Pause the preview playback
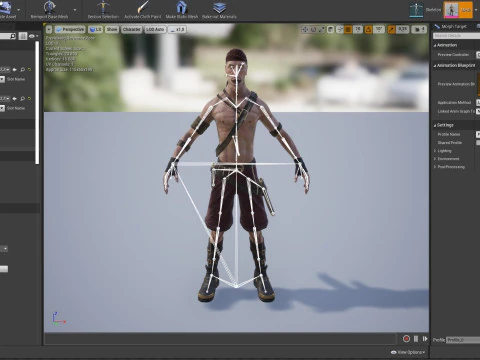 (x=416, y=339)
